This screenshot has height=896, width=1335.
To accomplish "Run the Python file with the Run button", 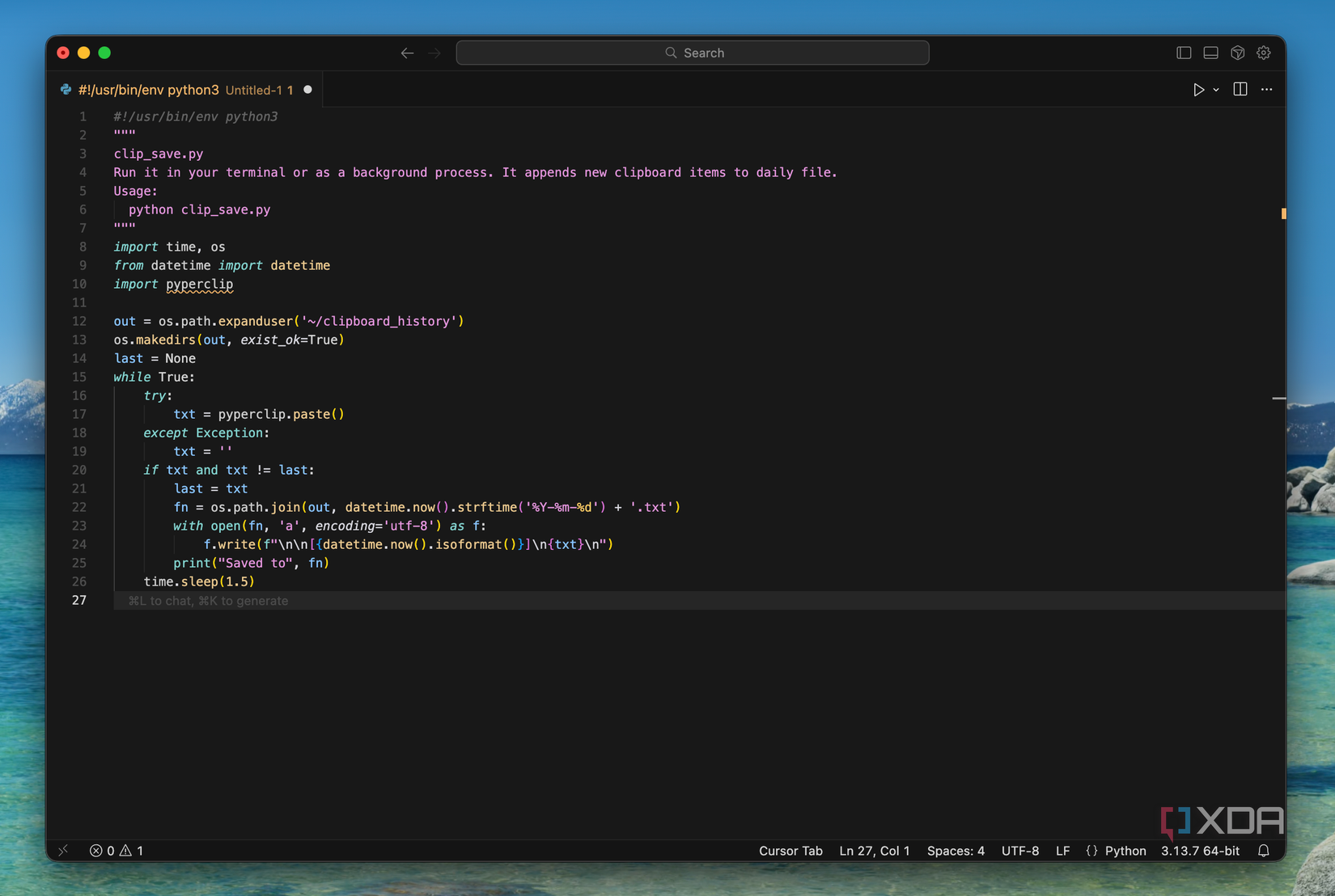I will pyautogui.click(x=1199, y=90).
